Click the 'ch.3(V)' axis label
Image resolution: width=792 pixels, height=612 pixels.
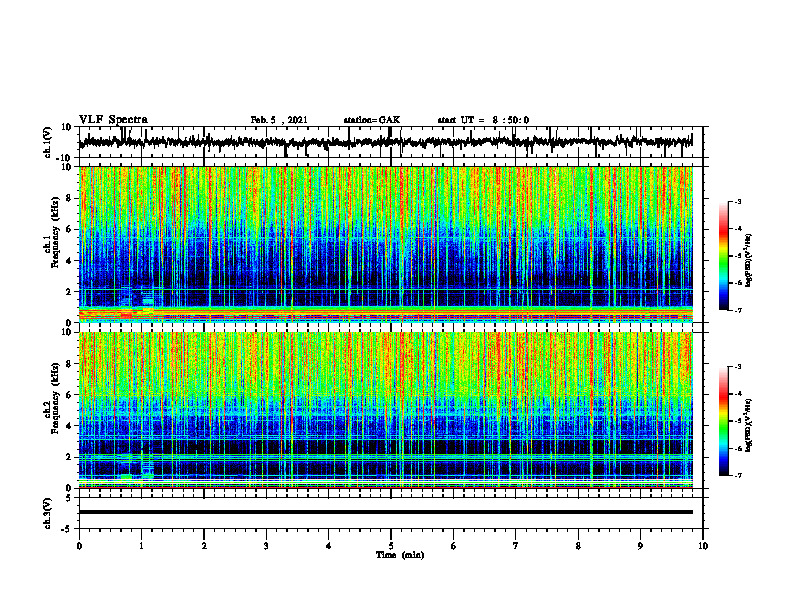tap(48, 513)
